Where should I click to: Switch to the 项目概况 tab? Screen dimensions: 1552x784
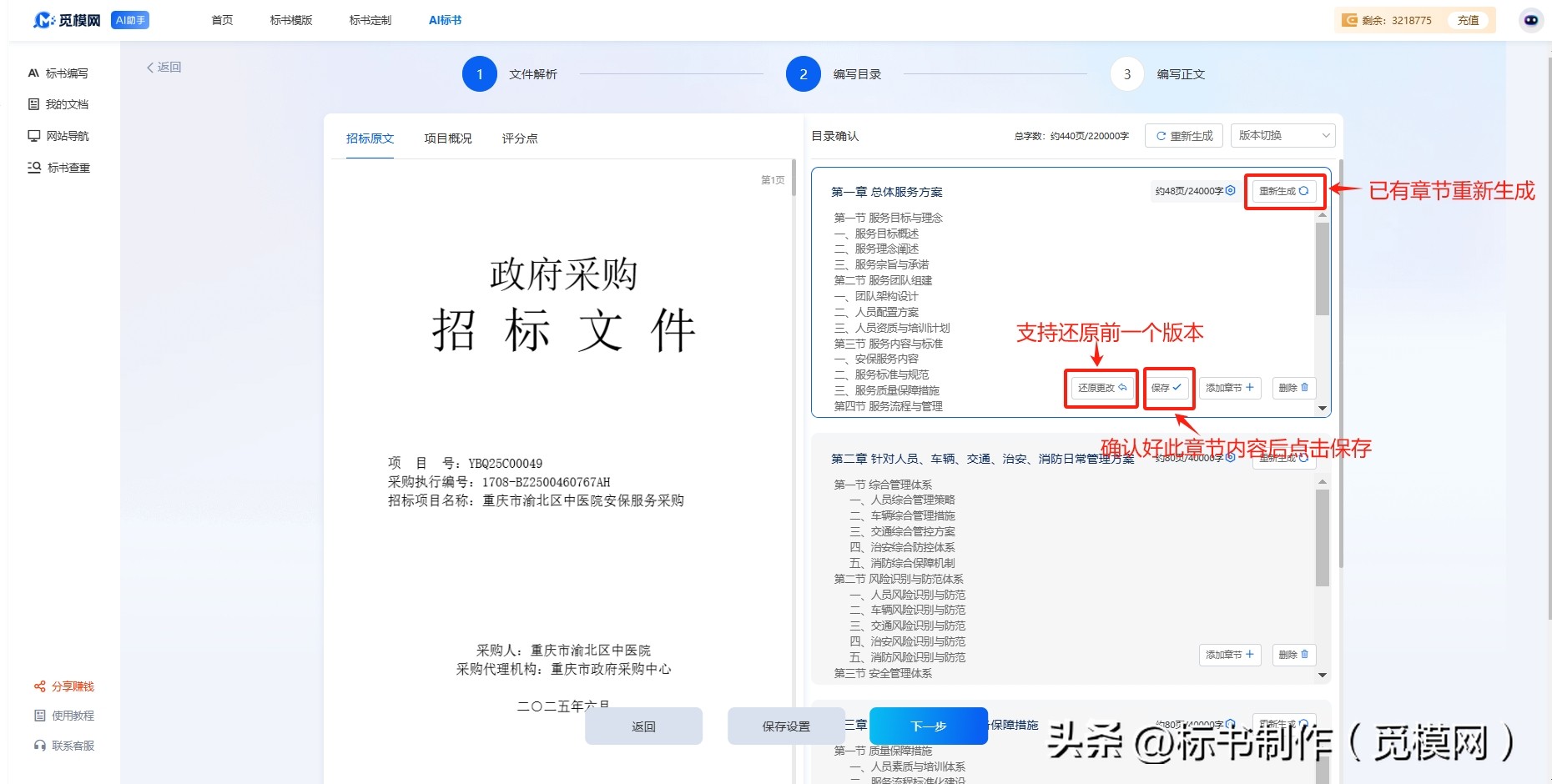click(x=447, y=138)
